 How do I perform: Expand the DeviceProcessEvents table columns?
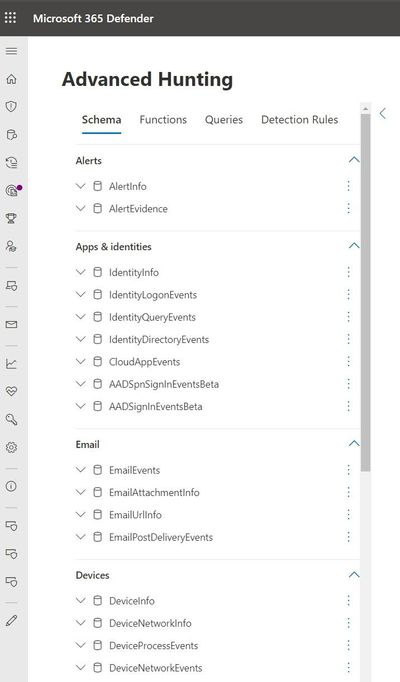point(80,645)
